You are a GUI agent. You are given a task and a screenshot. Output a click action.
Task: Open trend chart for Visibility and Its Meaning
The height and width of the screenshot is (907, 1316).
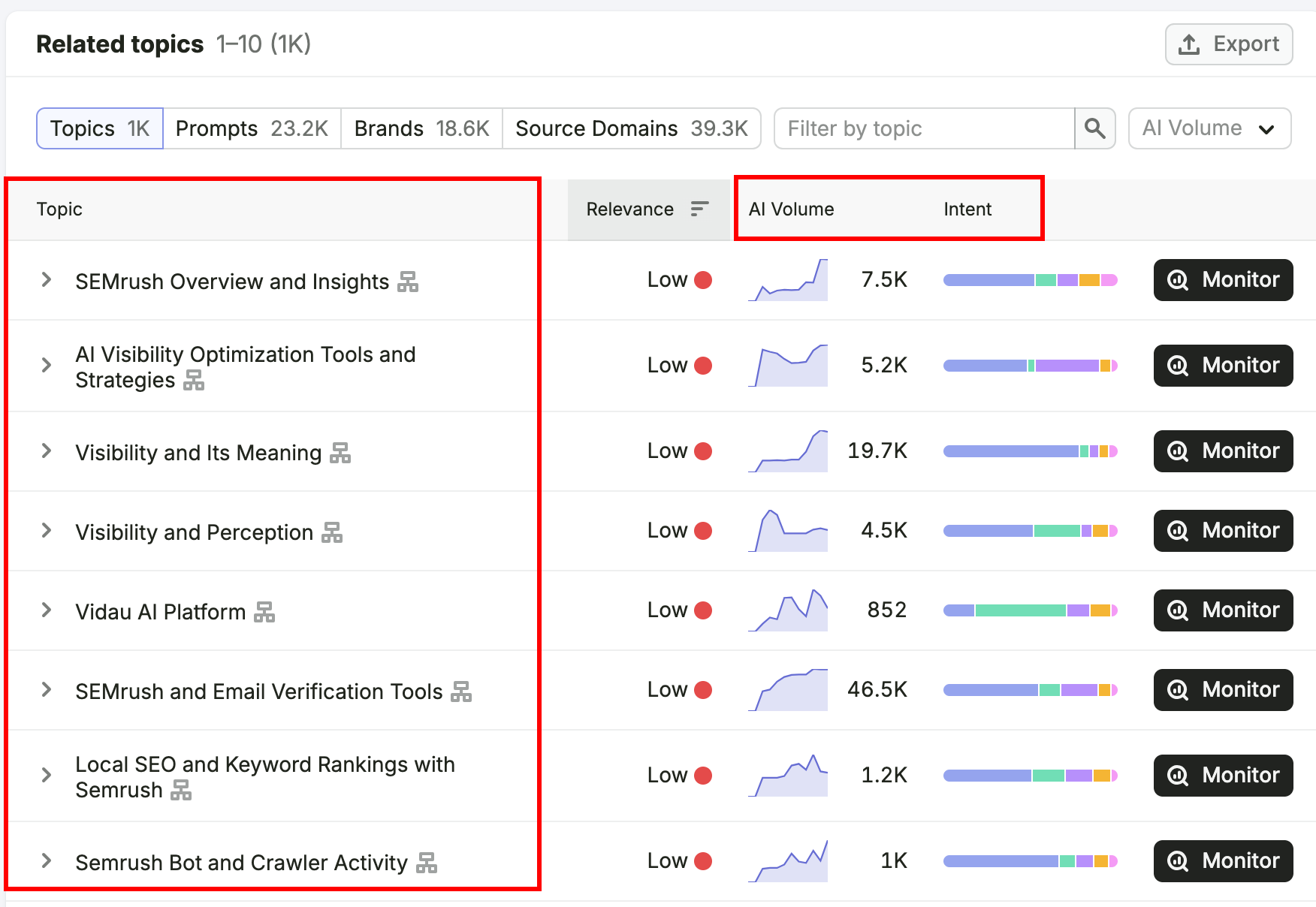click(x=788, y=451)
